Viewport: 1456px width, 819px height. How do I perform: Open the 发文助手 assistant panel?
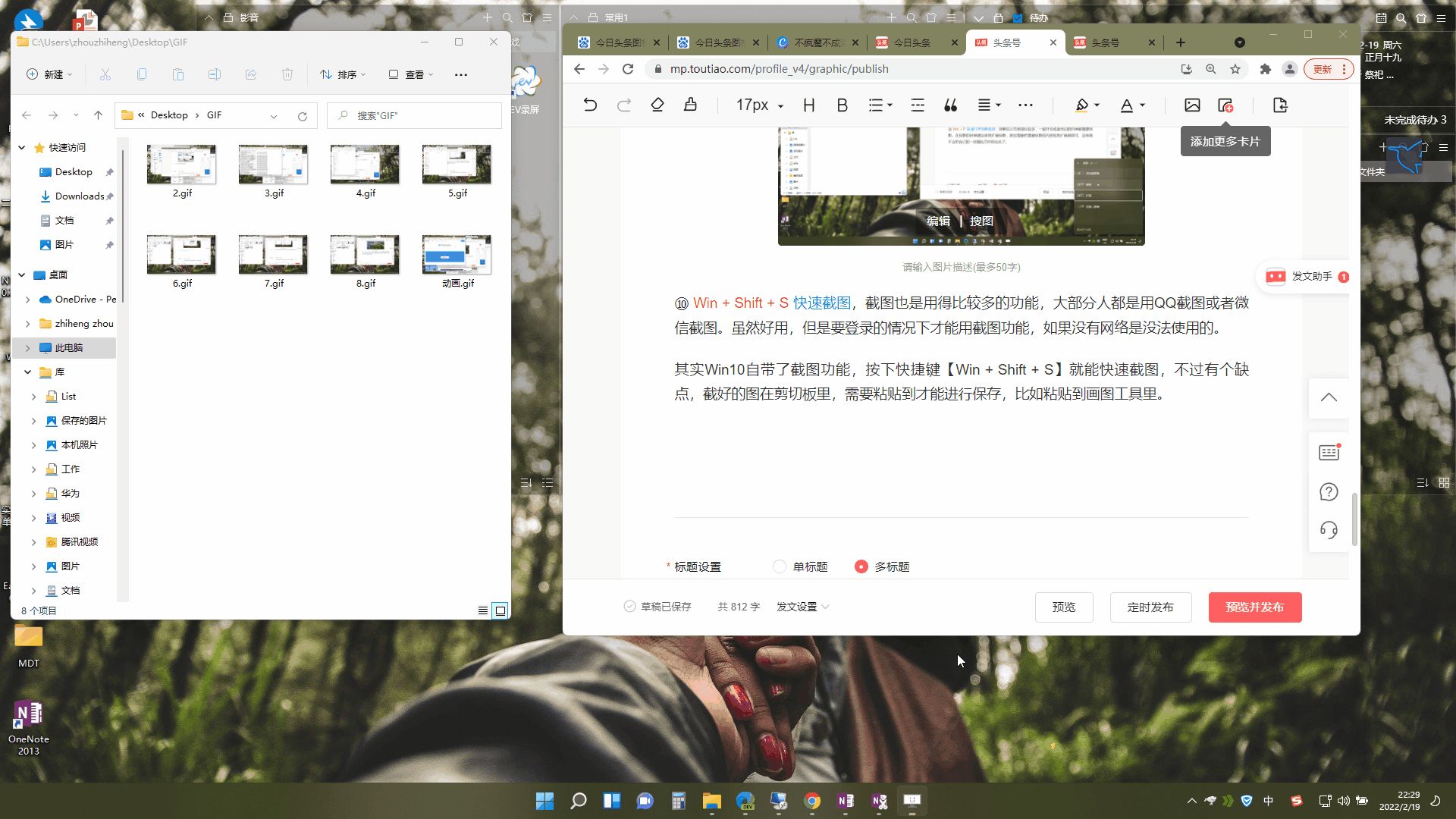(x=1305, y=277)
